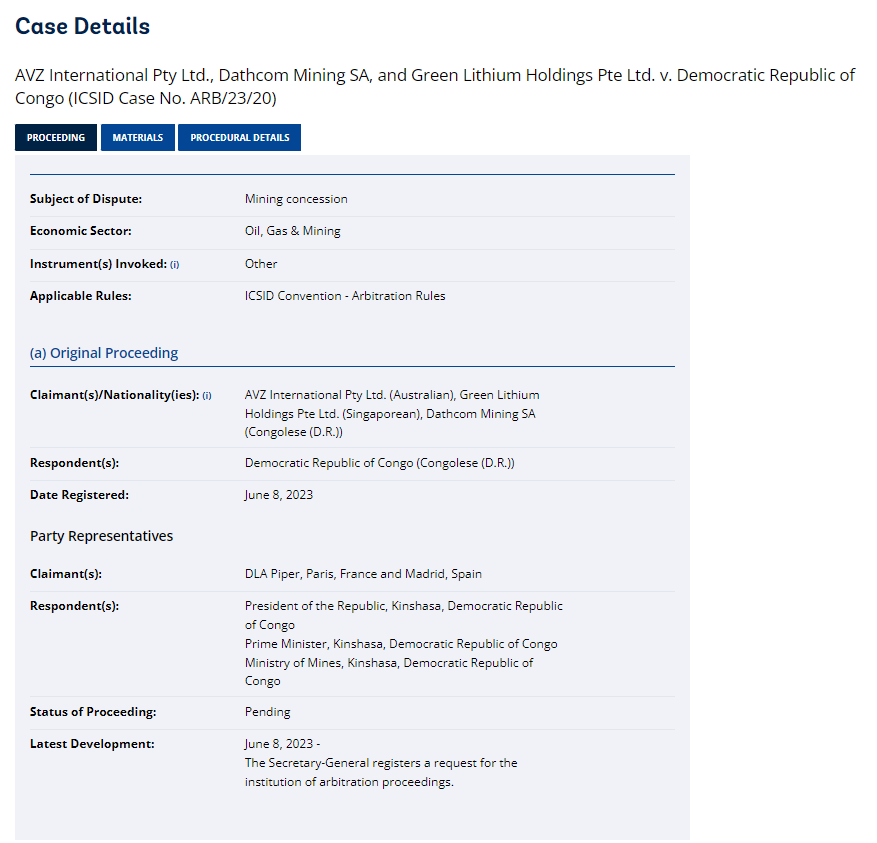Click Economic Sector label
Viewport: 877px width, 843px height.
[81, 231]
